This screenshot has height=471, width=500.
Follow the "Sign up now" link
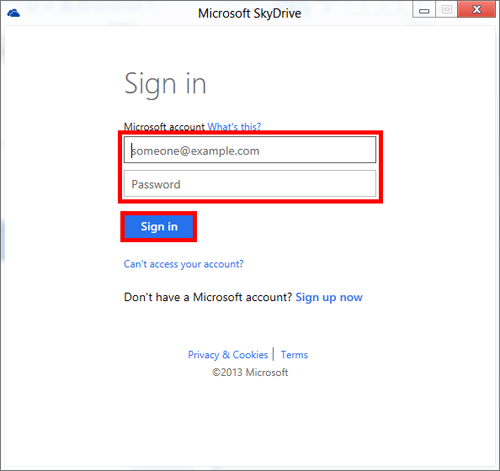coord(329,297)
